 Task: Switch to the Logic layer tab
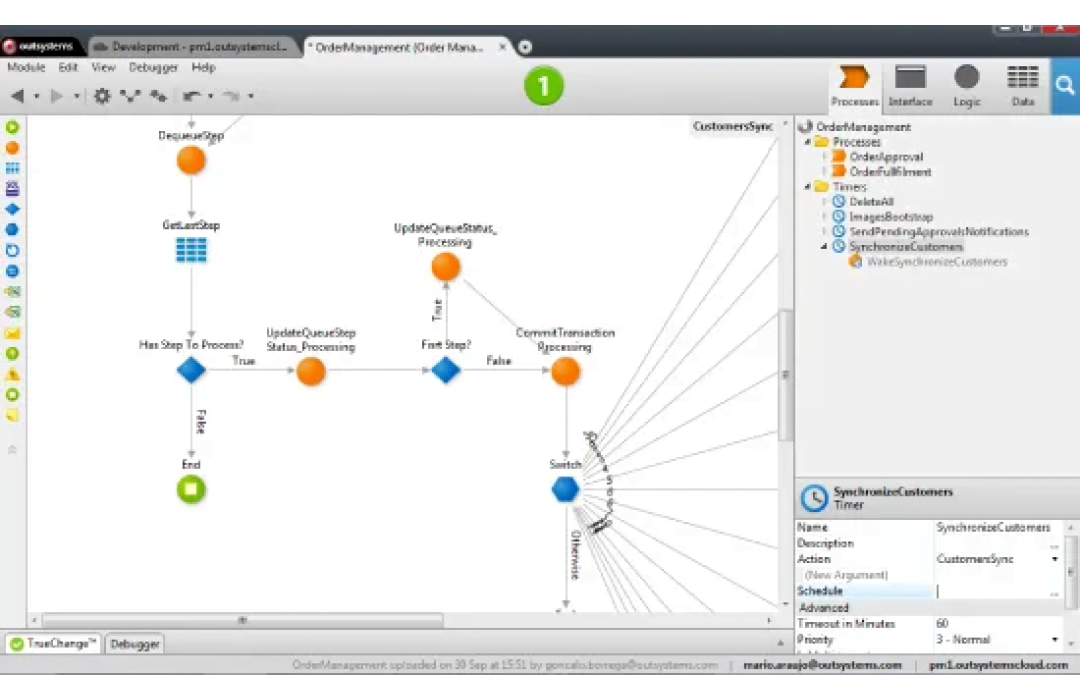(966, 86)
